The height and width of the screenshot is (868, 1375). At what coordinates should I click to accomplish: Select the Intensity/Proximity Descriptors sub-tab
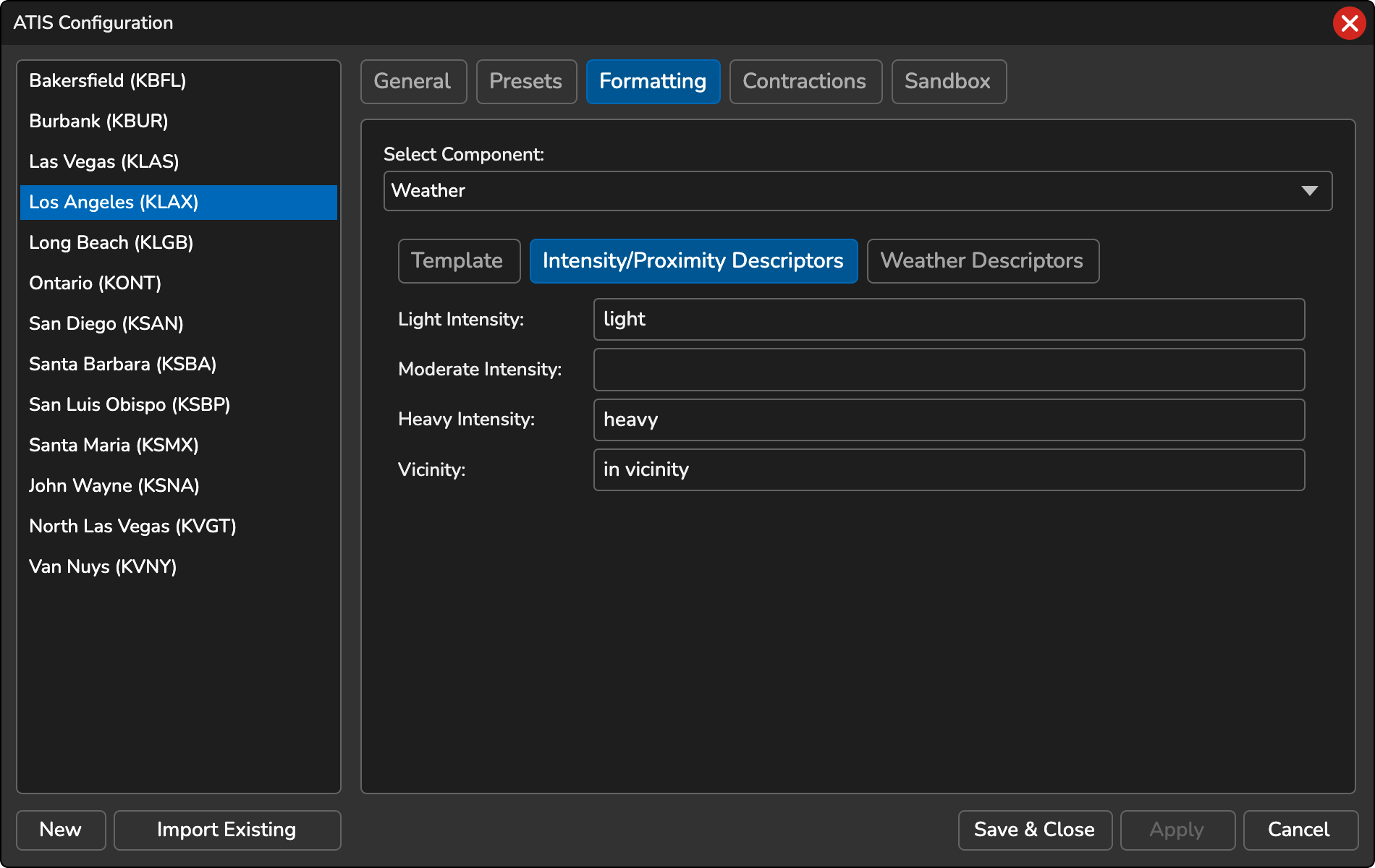(693, 261)
